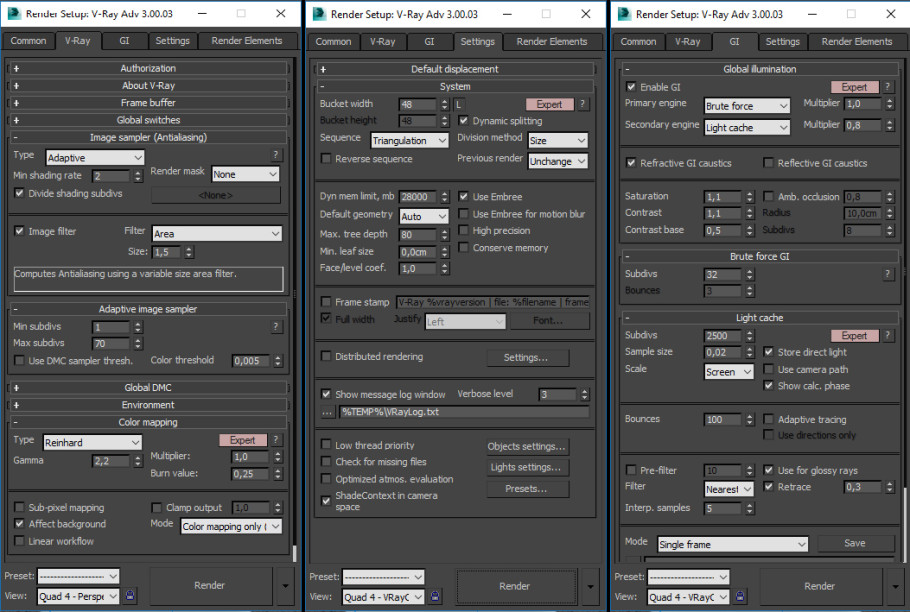Toggle the Image filter checkbox
Screen dimensions: 910x612
coord(19,231)
